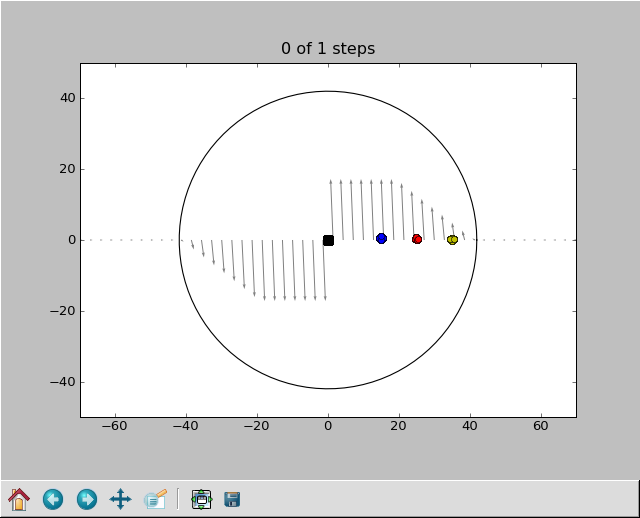The width and height of the screenshot is (640, 518).
Task: Click the x-axis label '20'
Action: click(398, 426)
